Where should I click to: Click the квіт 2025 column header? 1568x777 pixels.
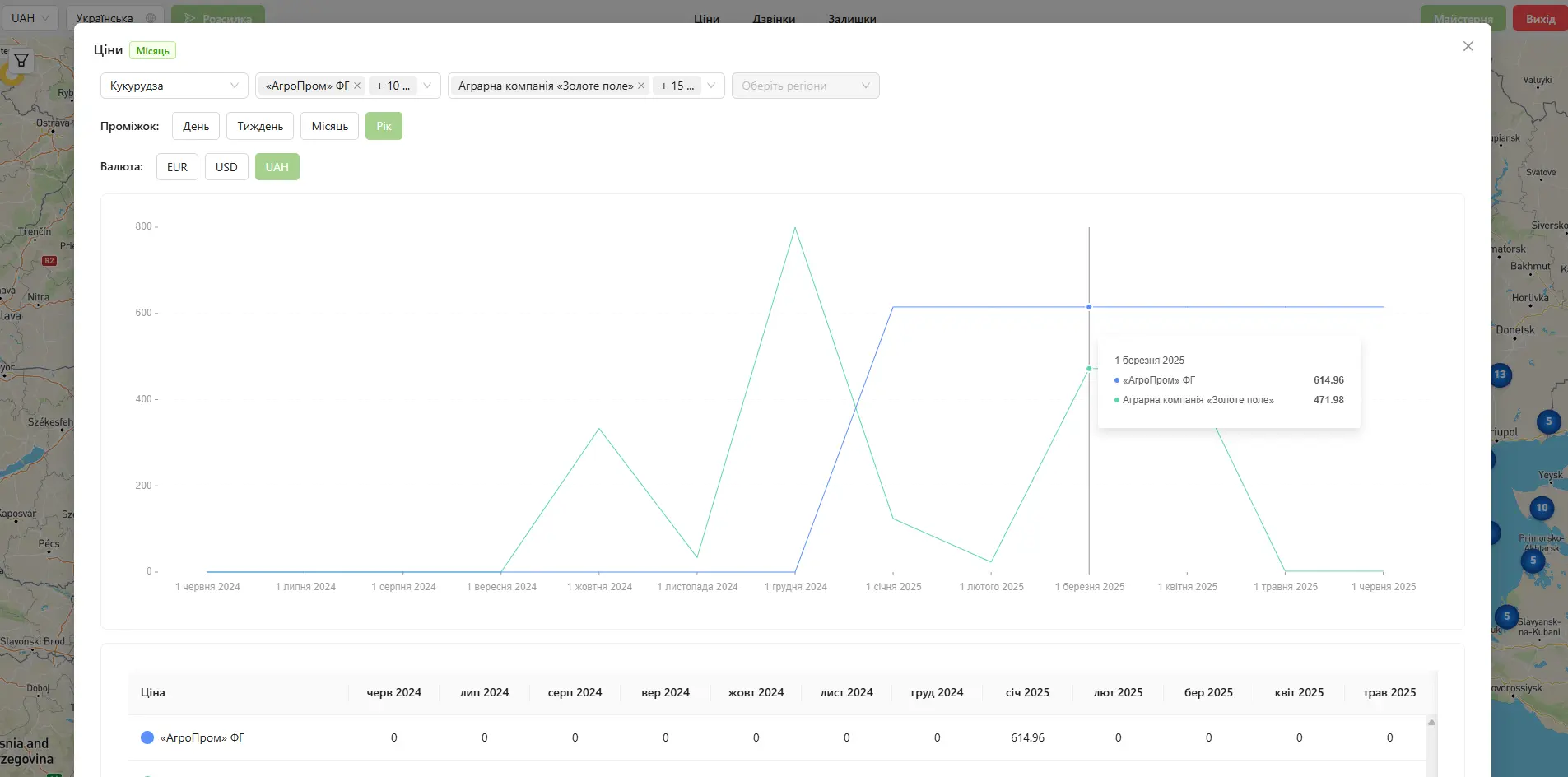[x=1299, y=692]
